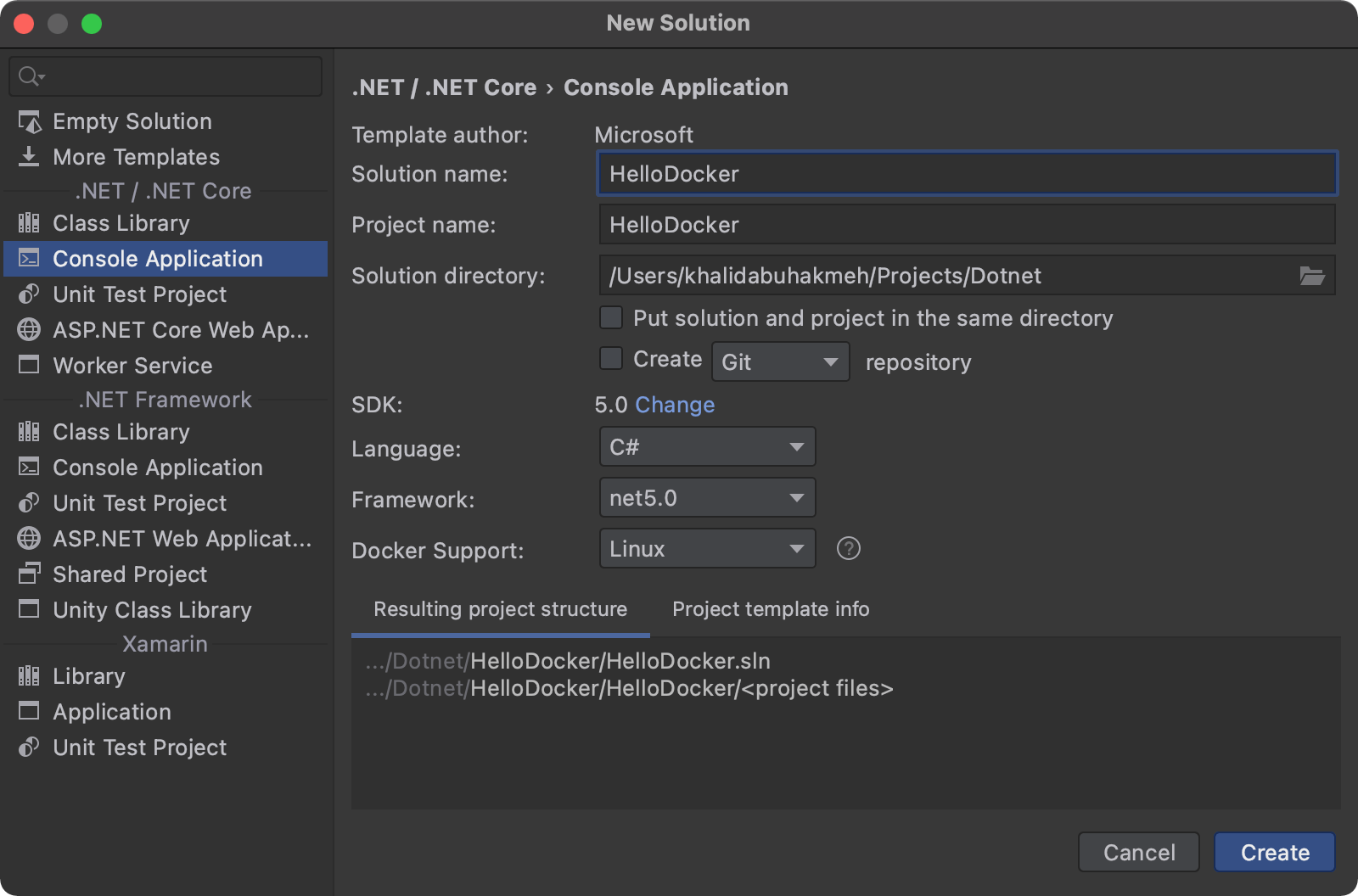Open More Templates download icon
The height and width of the screenshot is (896, 1358).
[x=30, y=157]
